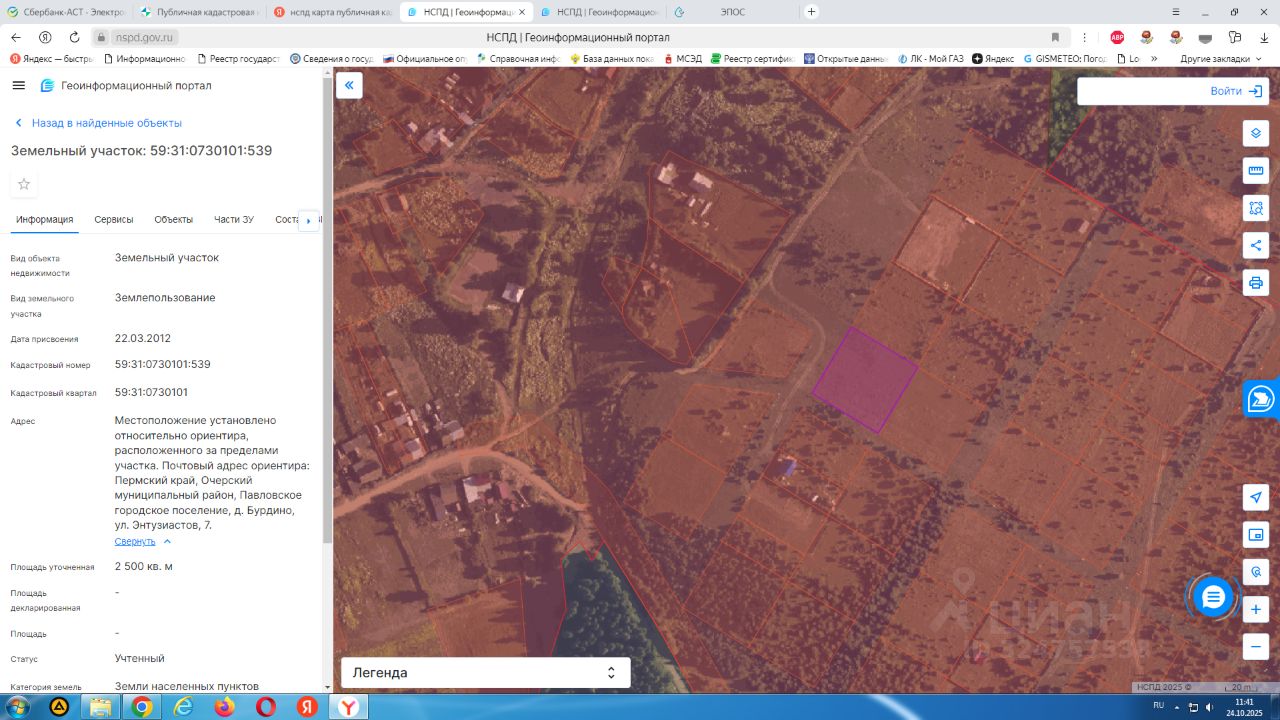Open the GISMETEO bookmark

click(1064, 59)
